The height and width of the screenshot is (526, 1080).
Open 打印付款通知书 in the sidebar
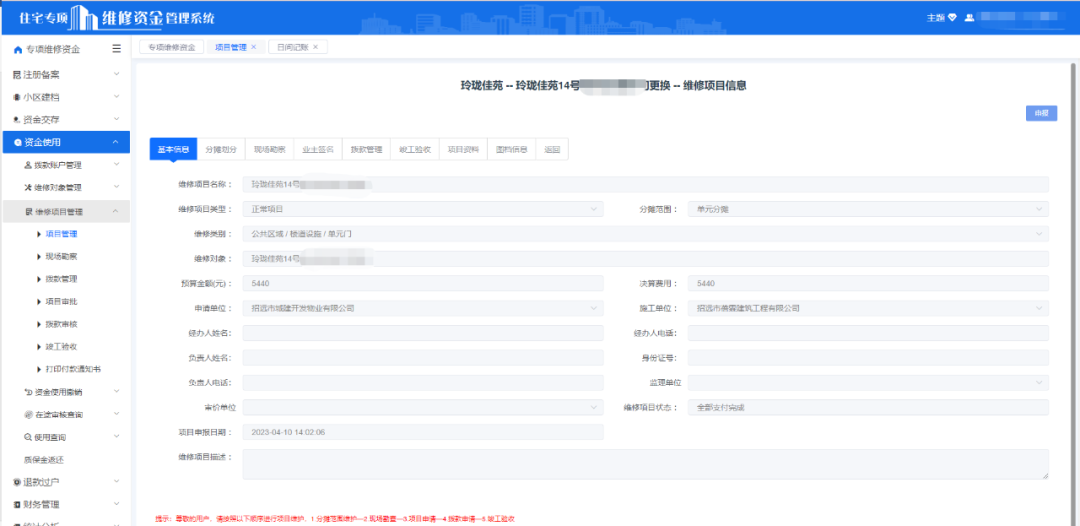(73, 369)
